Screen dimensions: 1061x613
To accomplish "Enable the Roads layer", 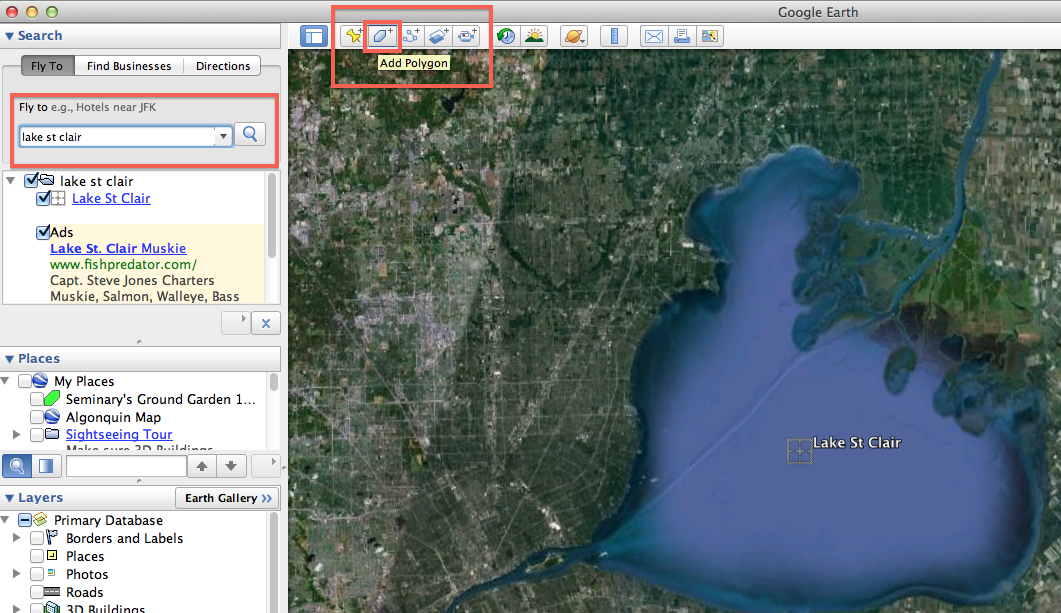I will coord(37,592).
